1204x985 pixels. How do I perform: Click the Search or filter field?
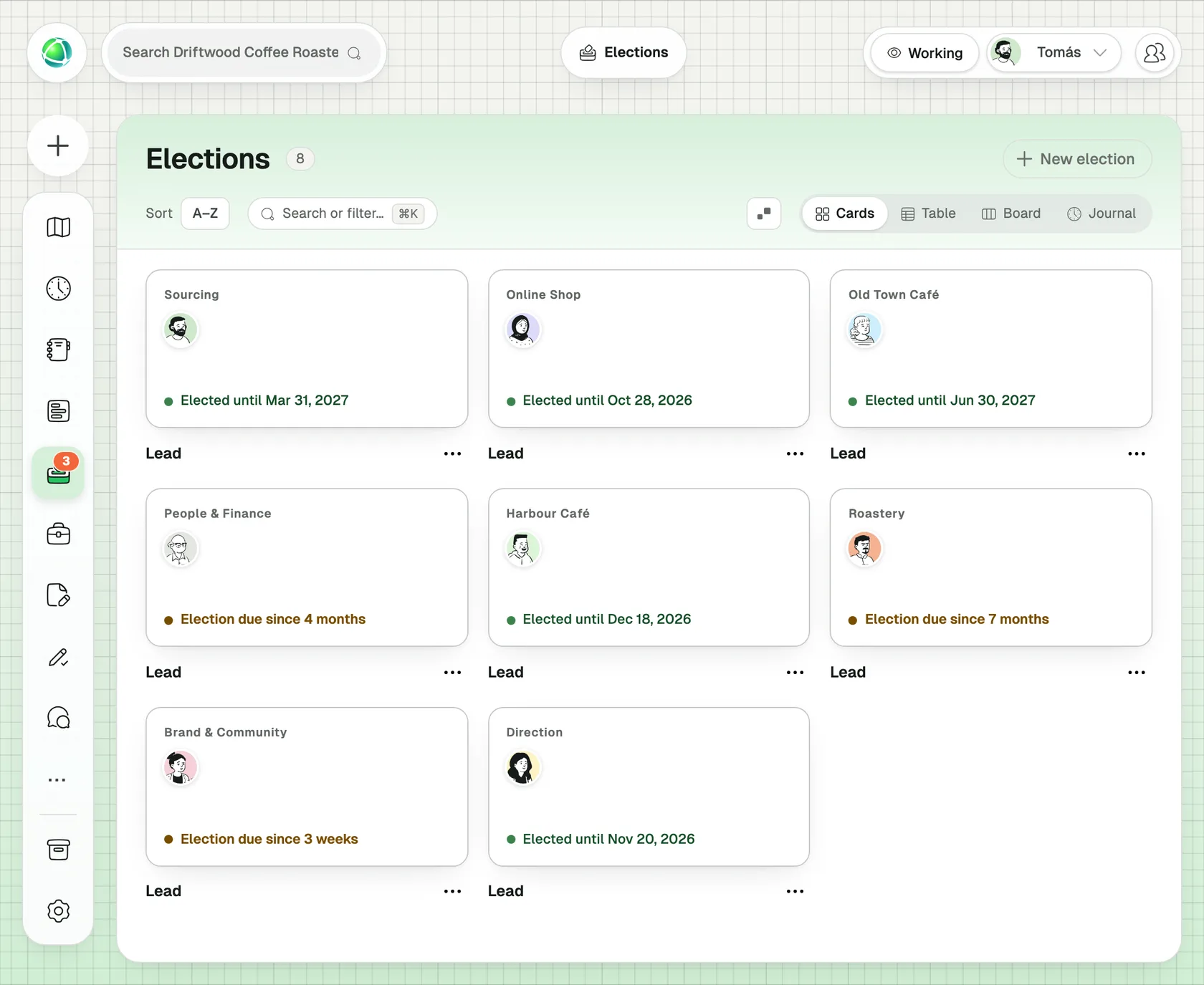click(343, 213)
